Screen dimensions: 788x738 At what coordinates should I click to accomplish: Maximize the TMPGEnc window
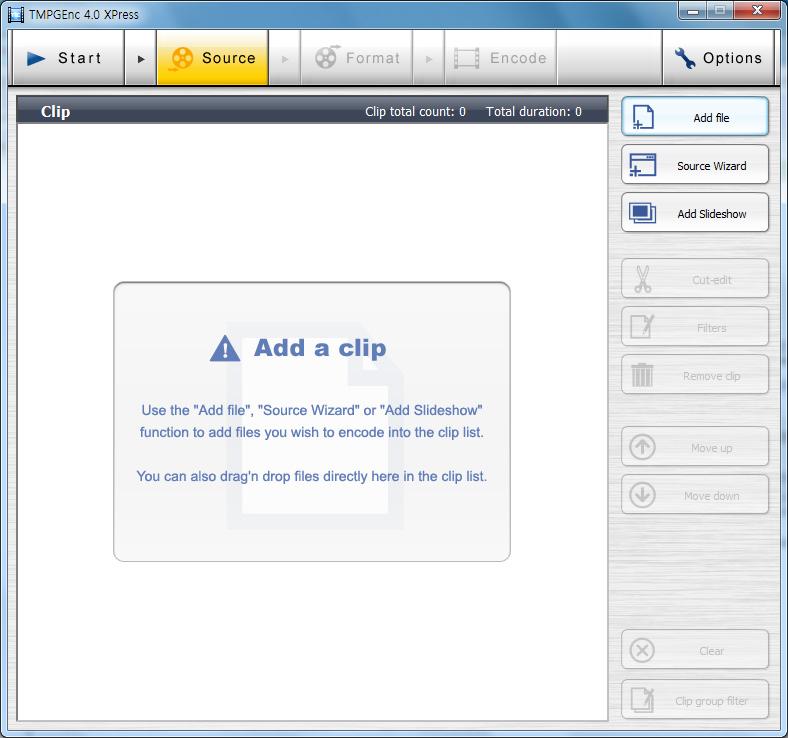(720, 11)
